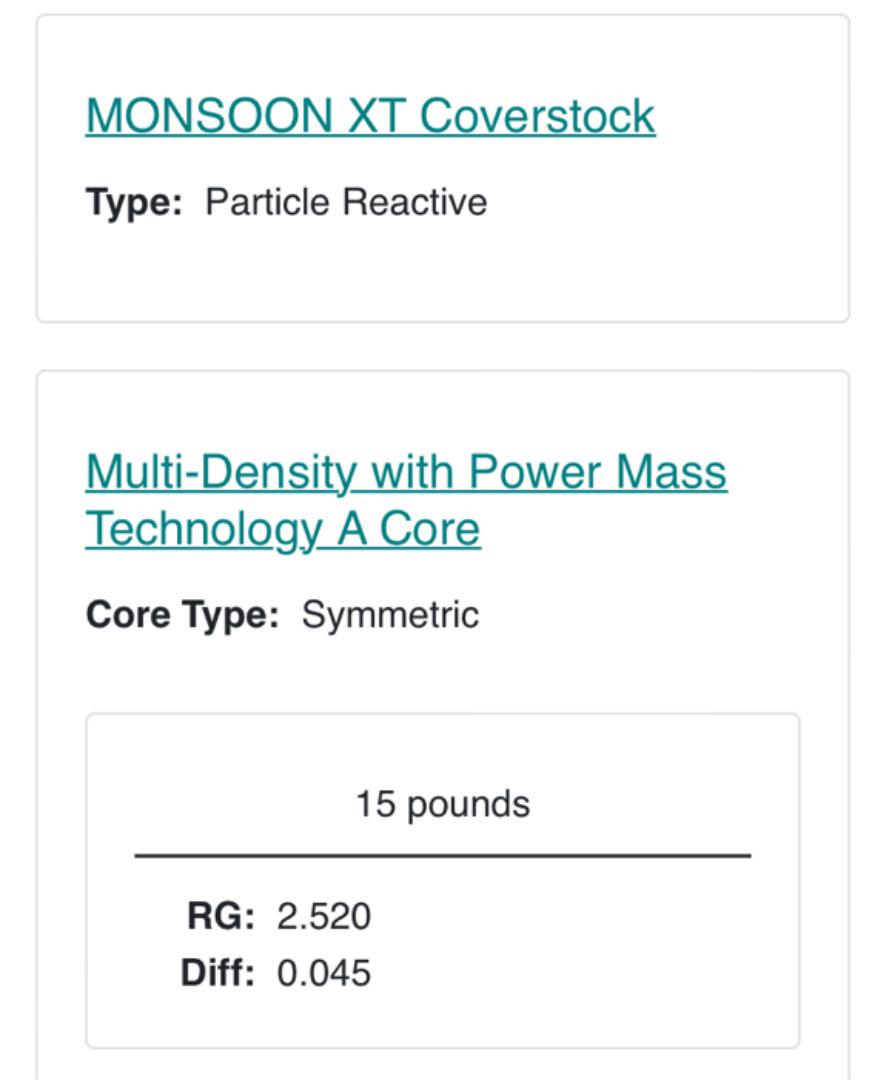
Task: Select the Diff value 0.045
Action: click(x=324, y=973)
